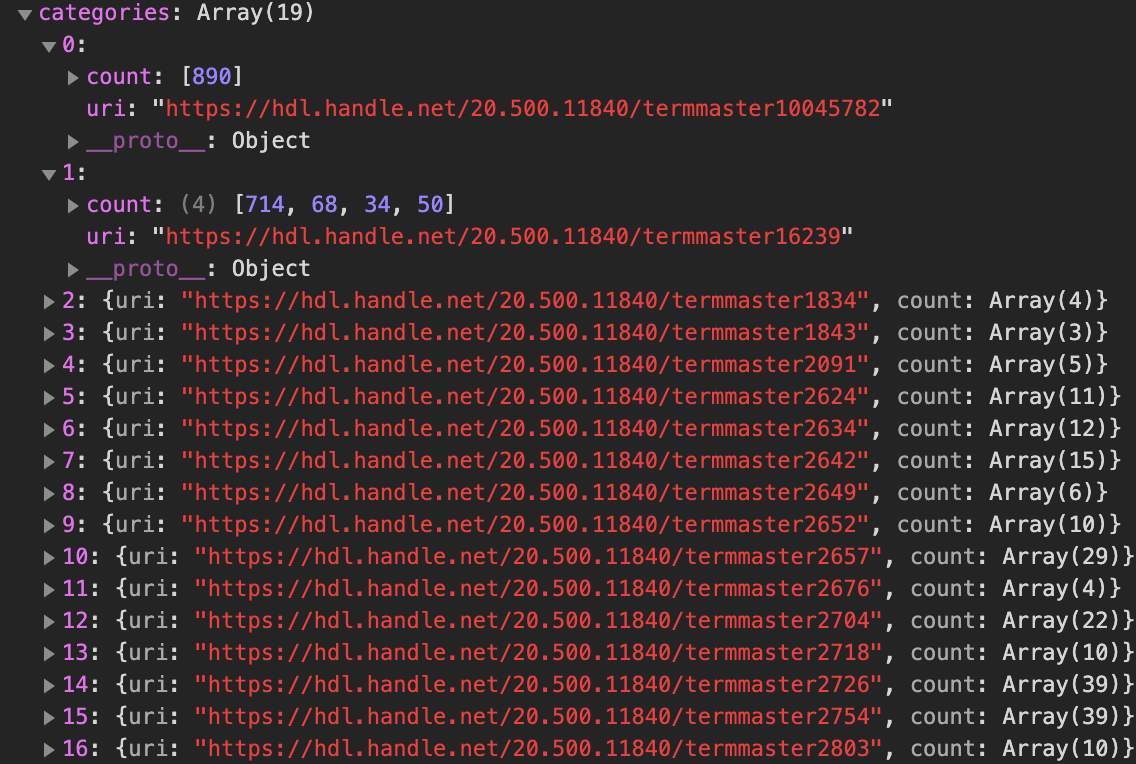The image size is (1136, 764).
Task: Expand the count [890] array
Action: click(73, 77)
